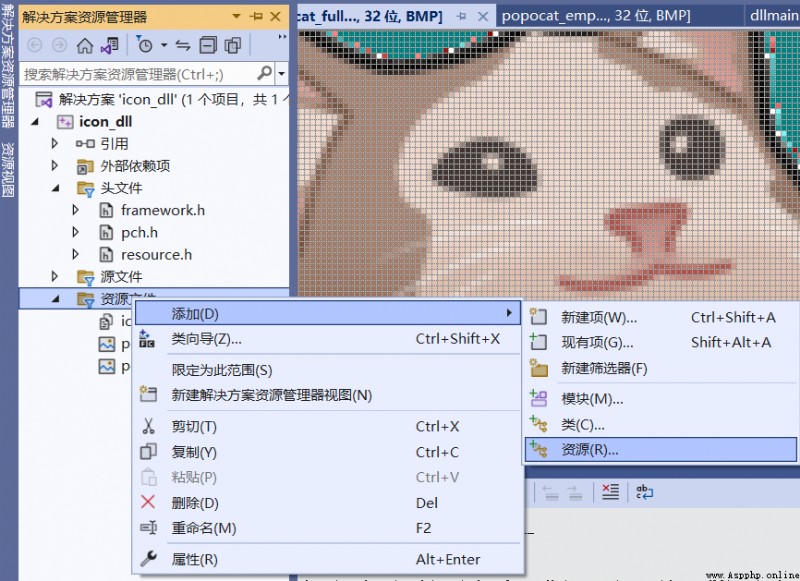The height and width of the screenshot is (581, 800).
Task: Switch views using the Visual Studio file icon
Action: [x=110, y=46]
